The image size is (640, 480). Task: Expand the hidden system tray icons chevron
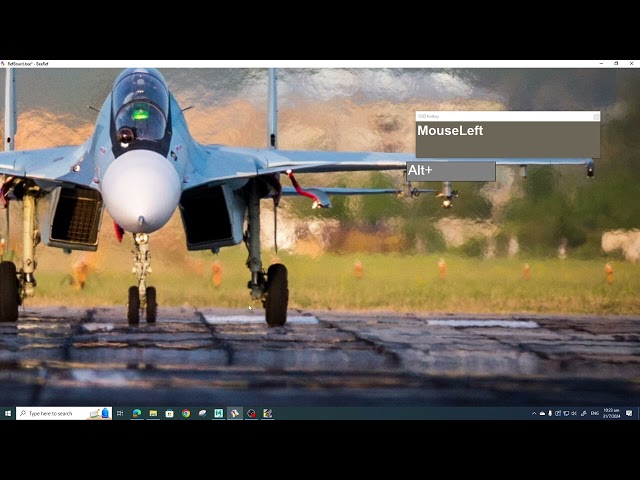[x=534, y=413]
